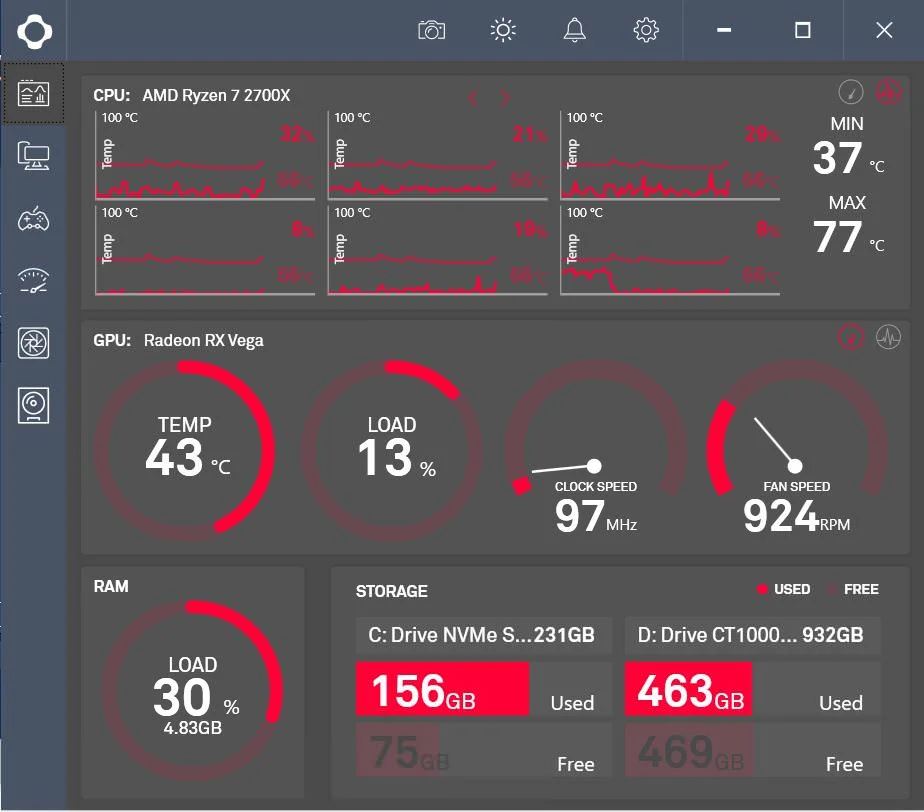
Task: Click the RAM LOAD 30 % gauge
Action: pyautogui.click(x=193, y=691)
